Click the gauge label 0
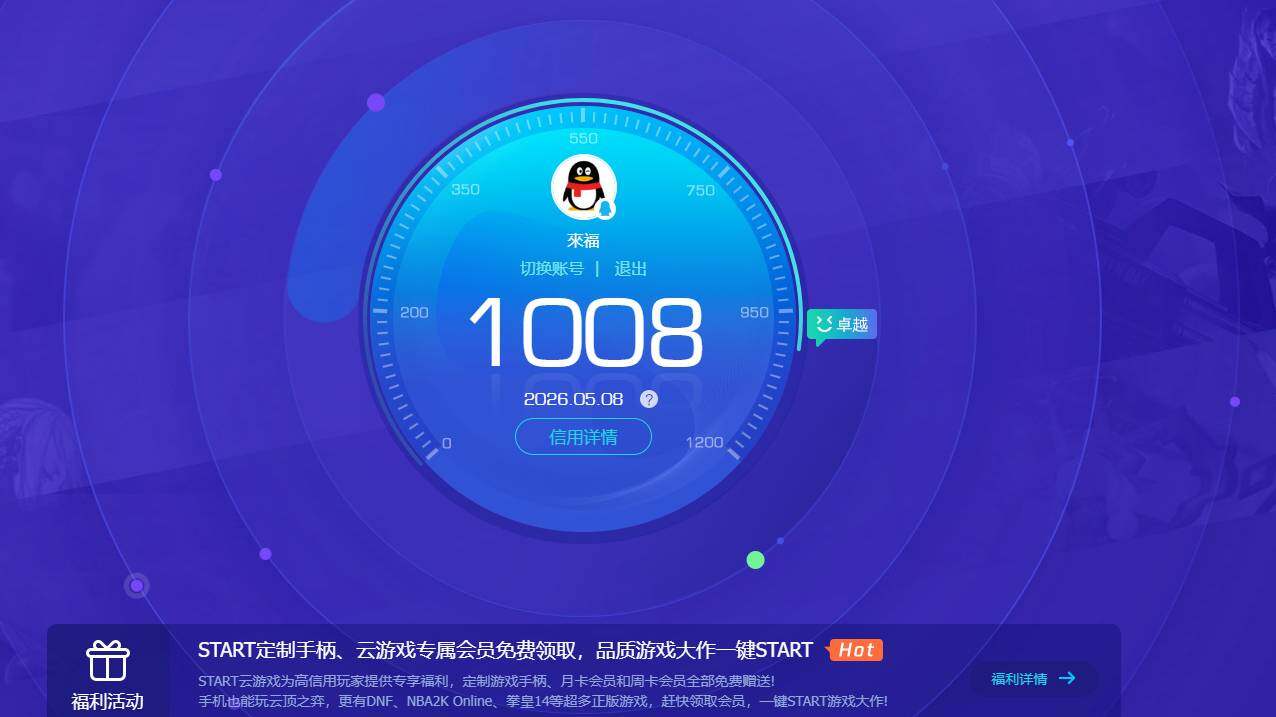This screenshot has height=717, width=1276. coord(446,443)
